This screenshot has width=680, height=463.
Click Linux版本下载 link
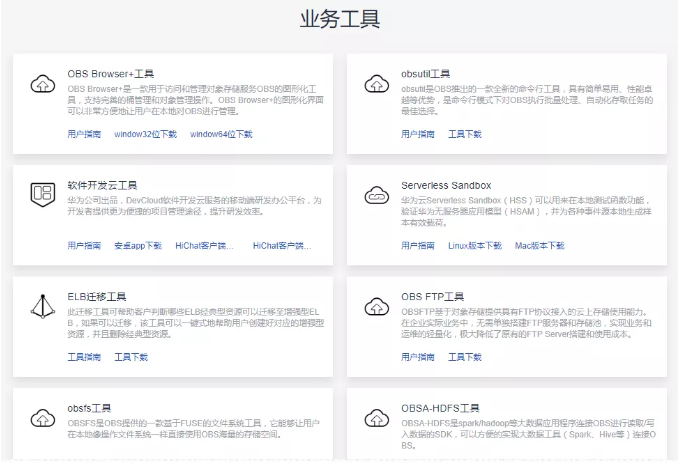click(x=475, y=246)
